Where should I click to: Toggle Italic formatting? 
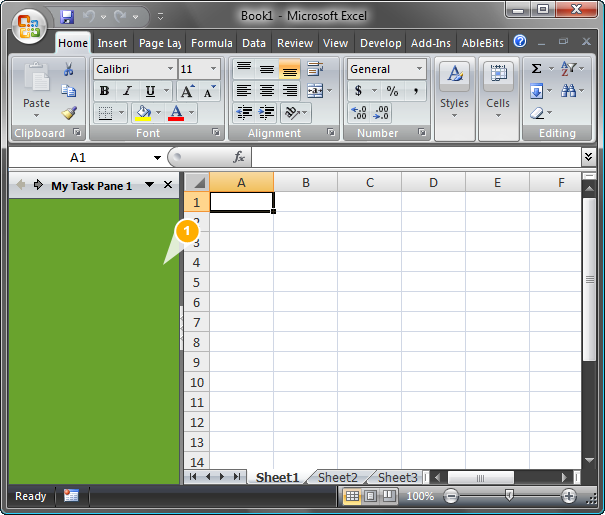(x=127, y=91)
